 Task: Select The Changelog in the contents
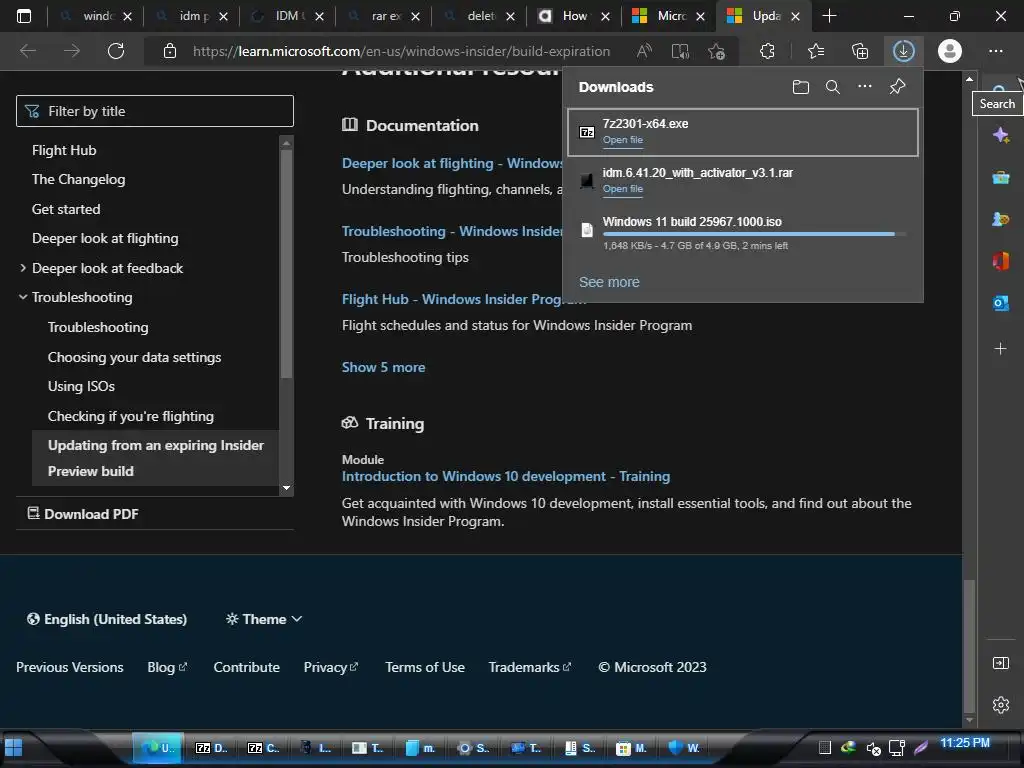[x=78, y=179]
